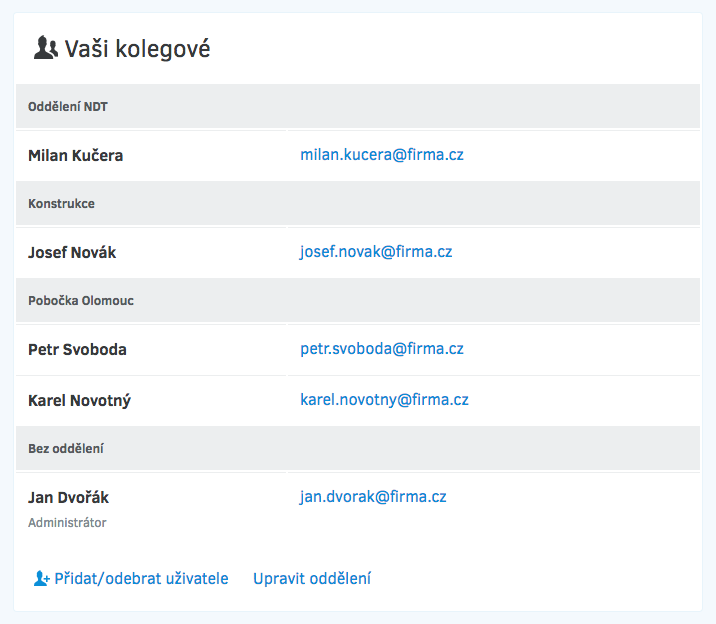Click the josef.novak@firma.cz email link

click(376, 252)
